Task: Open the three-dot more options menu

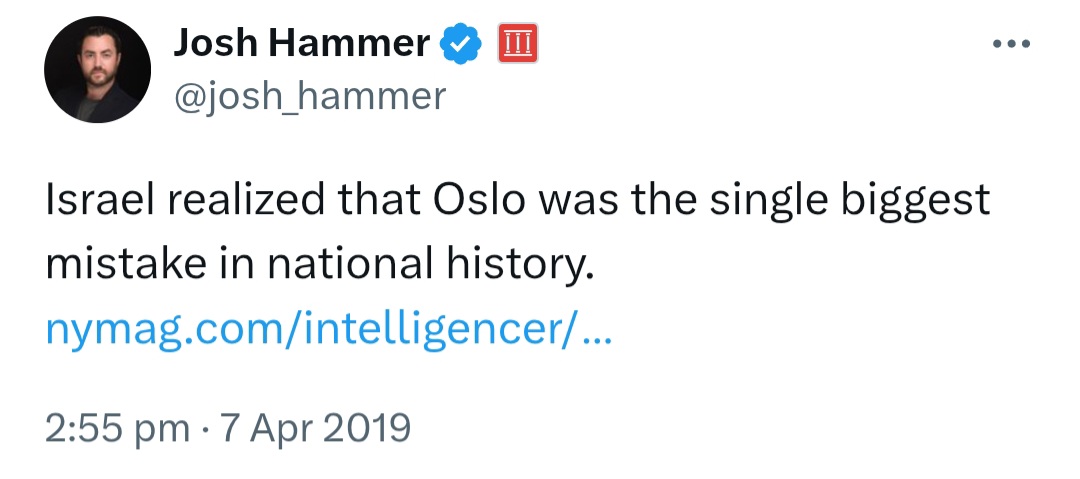Action: [x=1012, y=44]
